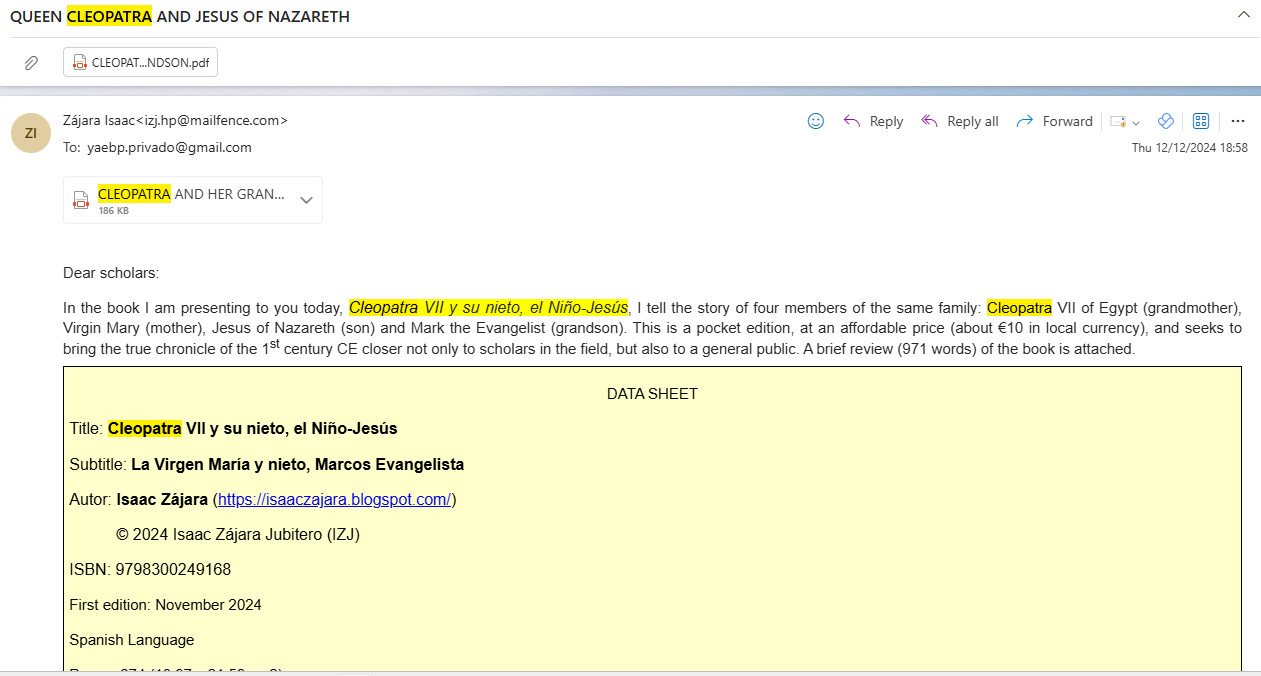This screenshot has height=676, width=1261.
Task: Open isaaczajara.blogspot.com link
Action: pyautogui.click(x=335, y=499)
